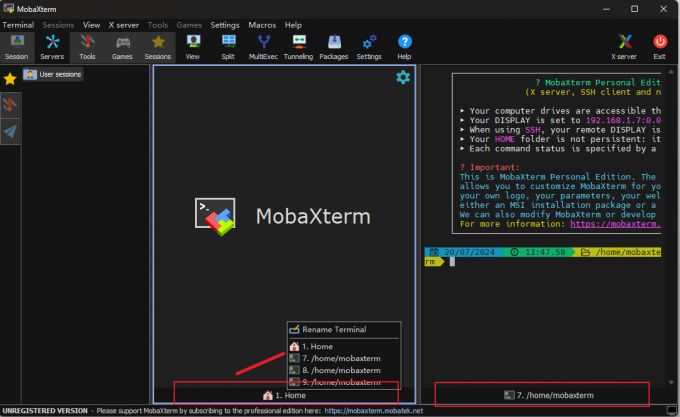
Task: Open the Help menu
Action: click(x=293, y=25)
